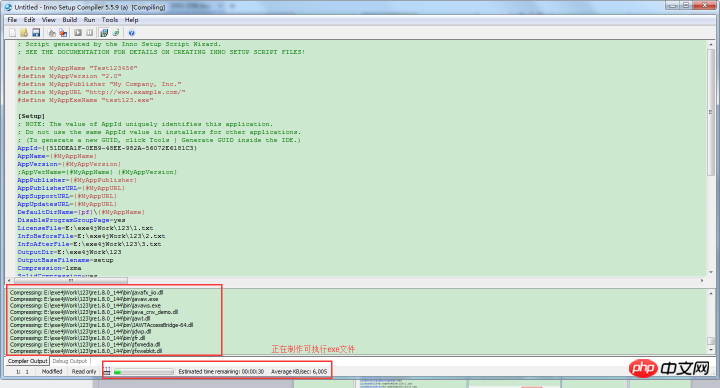This screenshot has width=720, height=388.
Task: Click the jfxmedia.dll output line
Action: coord(85,344)
